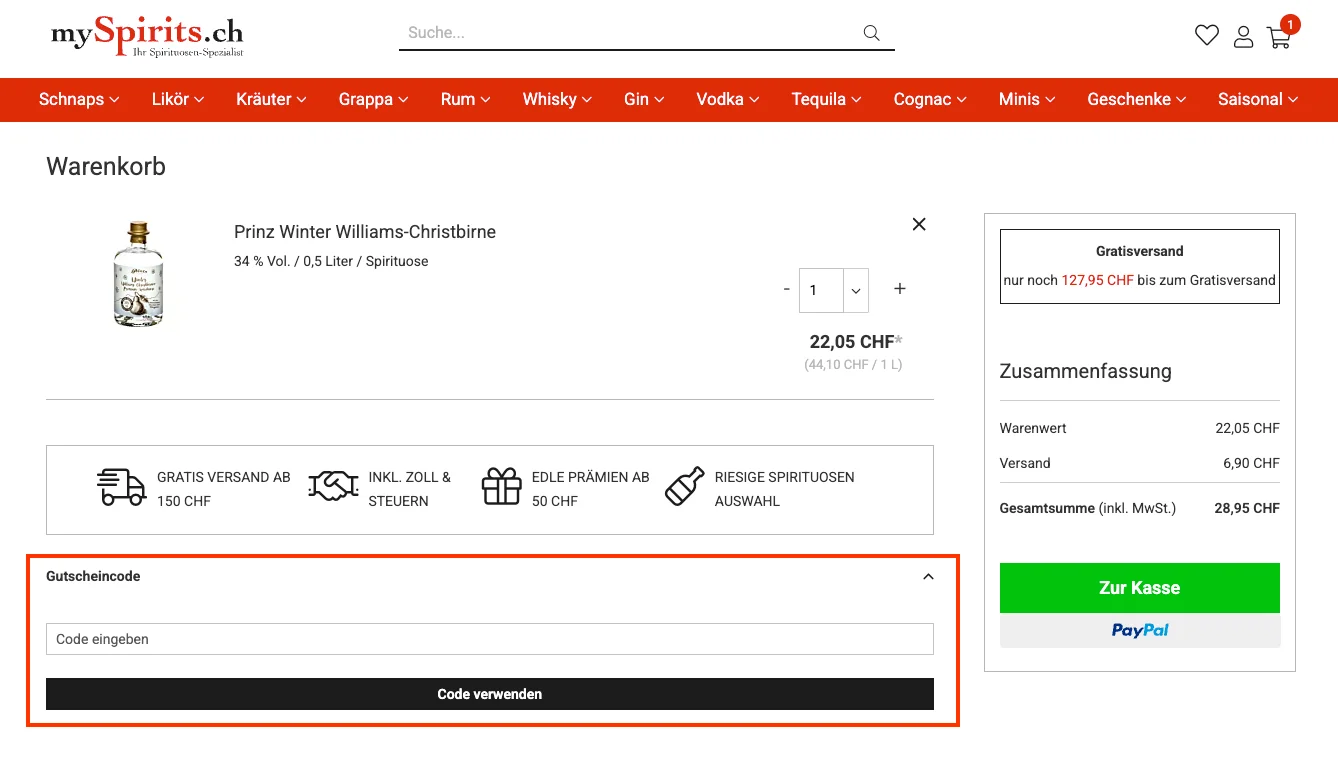1338x759 pixels.
Task: Select the Tequila navigation entry
Action: tap(825, 99)
